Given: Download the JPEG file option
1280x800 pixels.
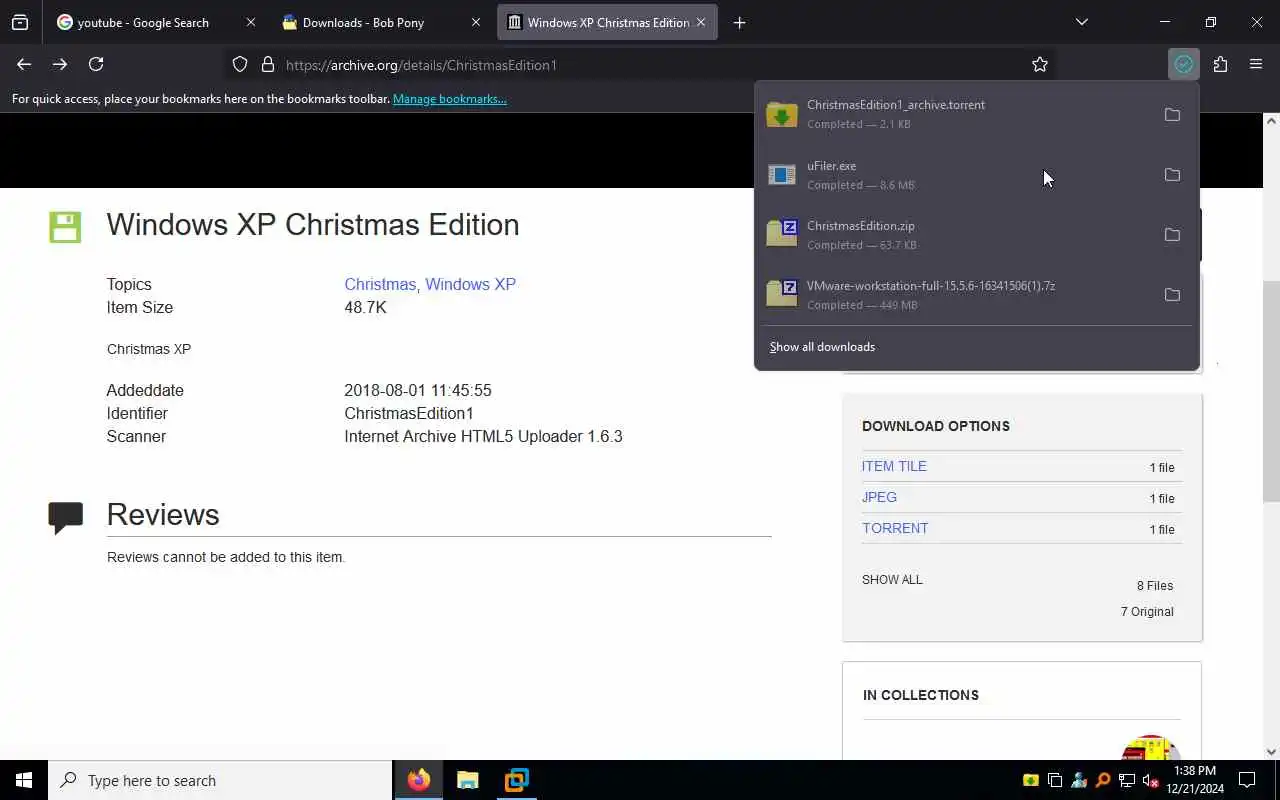Looking at the screenshot, I should tap(879, 497).
